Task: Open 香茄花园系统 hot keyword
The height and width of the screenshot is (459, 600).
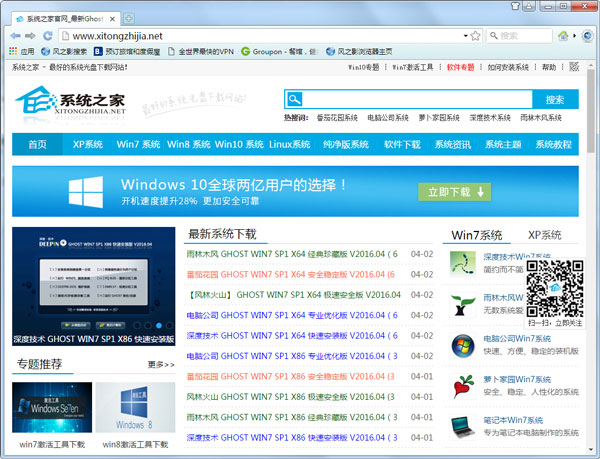Action: coord(337,118)
